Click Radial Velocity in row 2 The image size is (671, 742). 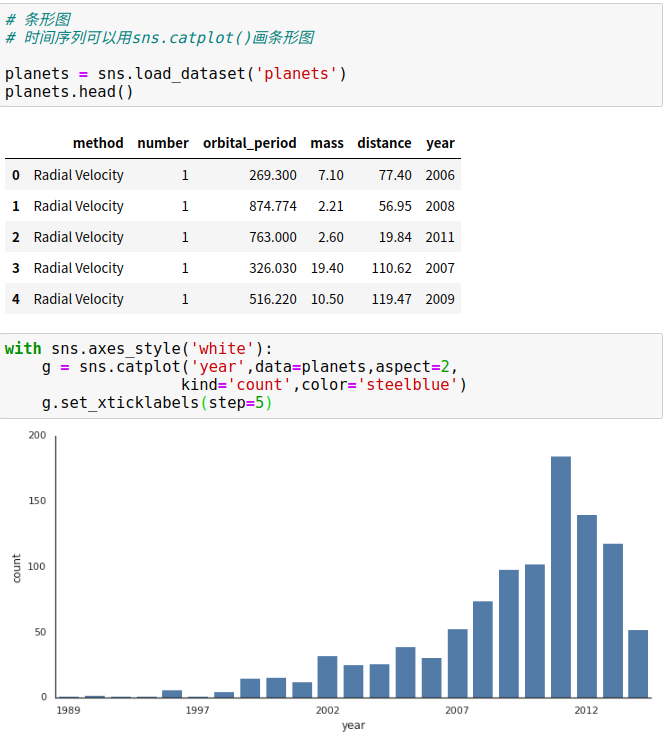pos(79,237)
